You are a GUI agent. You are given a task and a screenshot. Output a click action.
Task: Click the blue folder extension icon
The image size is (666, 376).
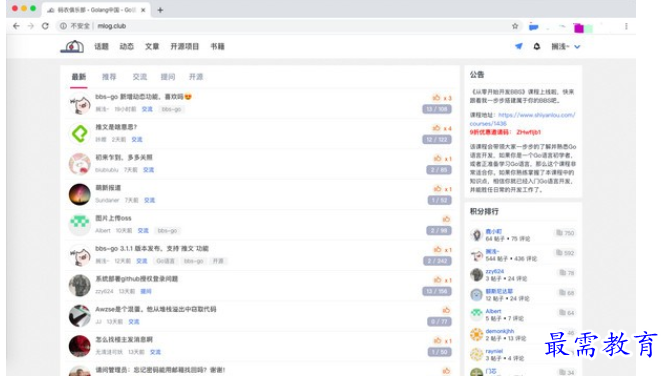point(533,27)
